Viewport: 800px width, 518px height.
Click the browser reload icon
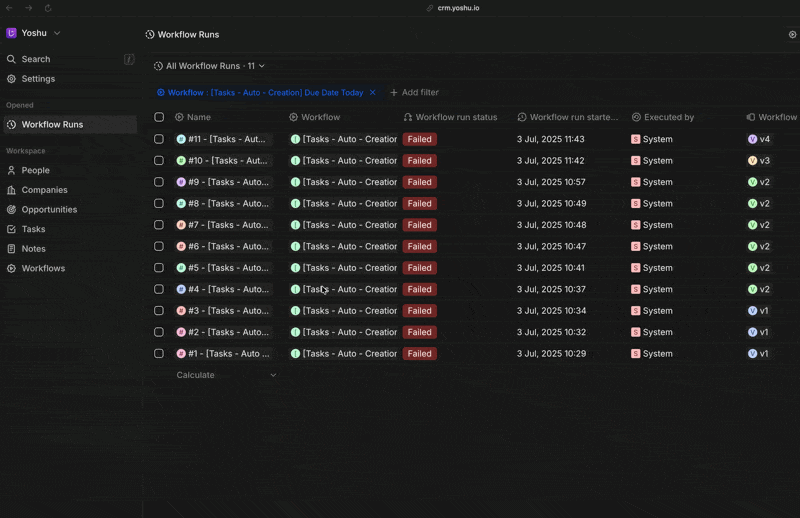(48, 8)
